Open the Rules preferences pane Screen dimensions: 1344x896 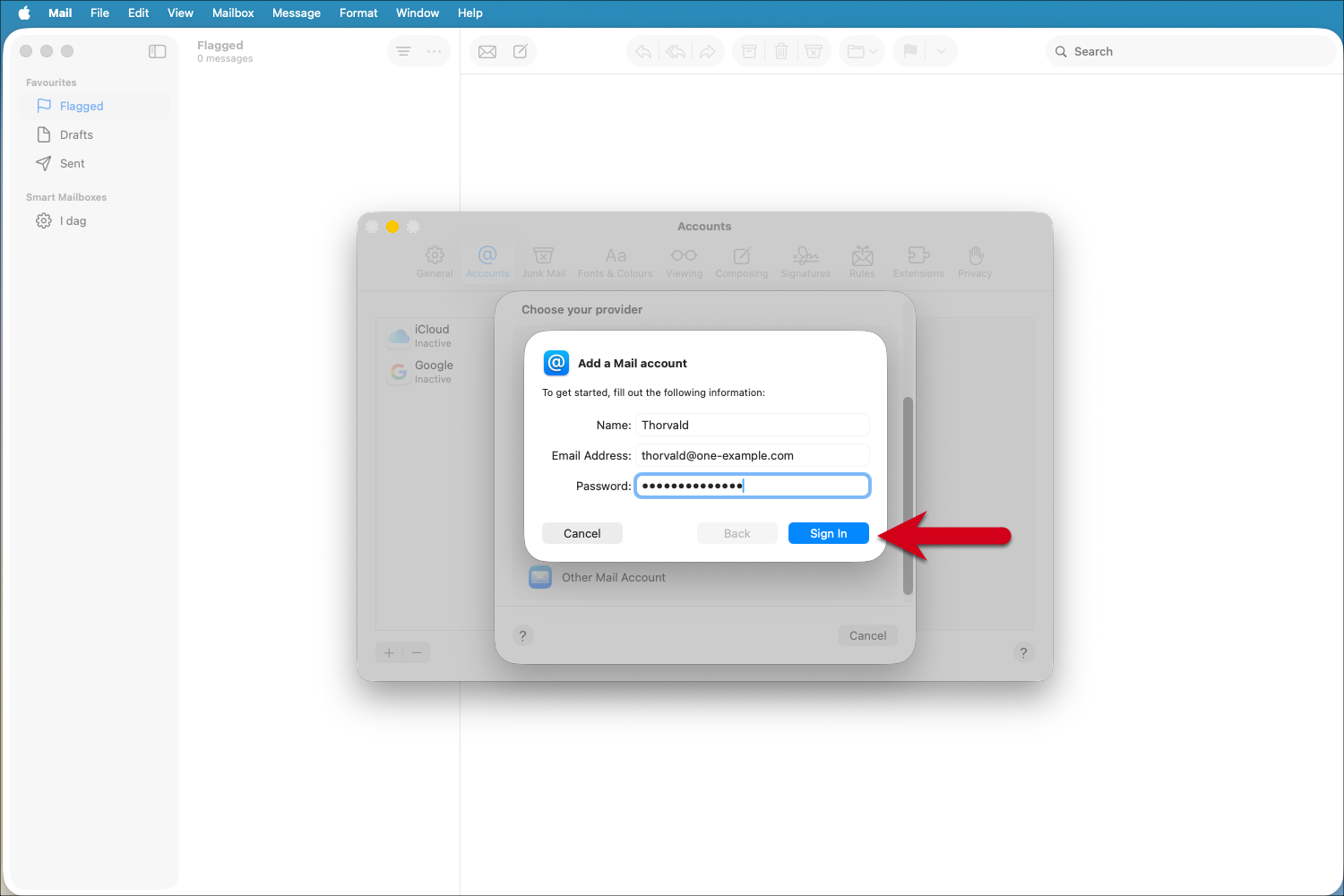click(x=861, y=262)
